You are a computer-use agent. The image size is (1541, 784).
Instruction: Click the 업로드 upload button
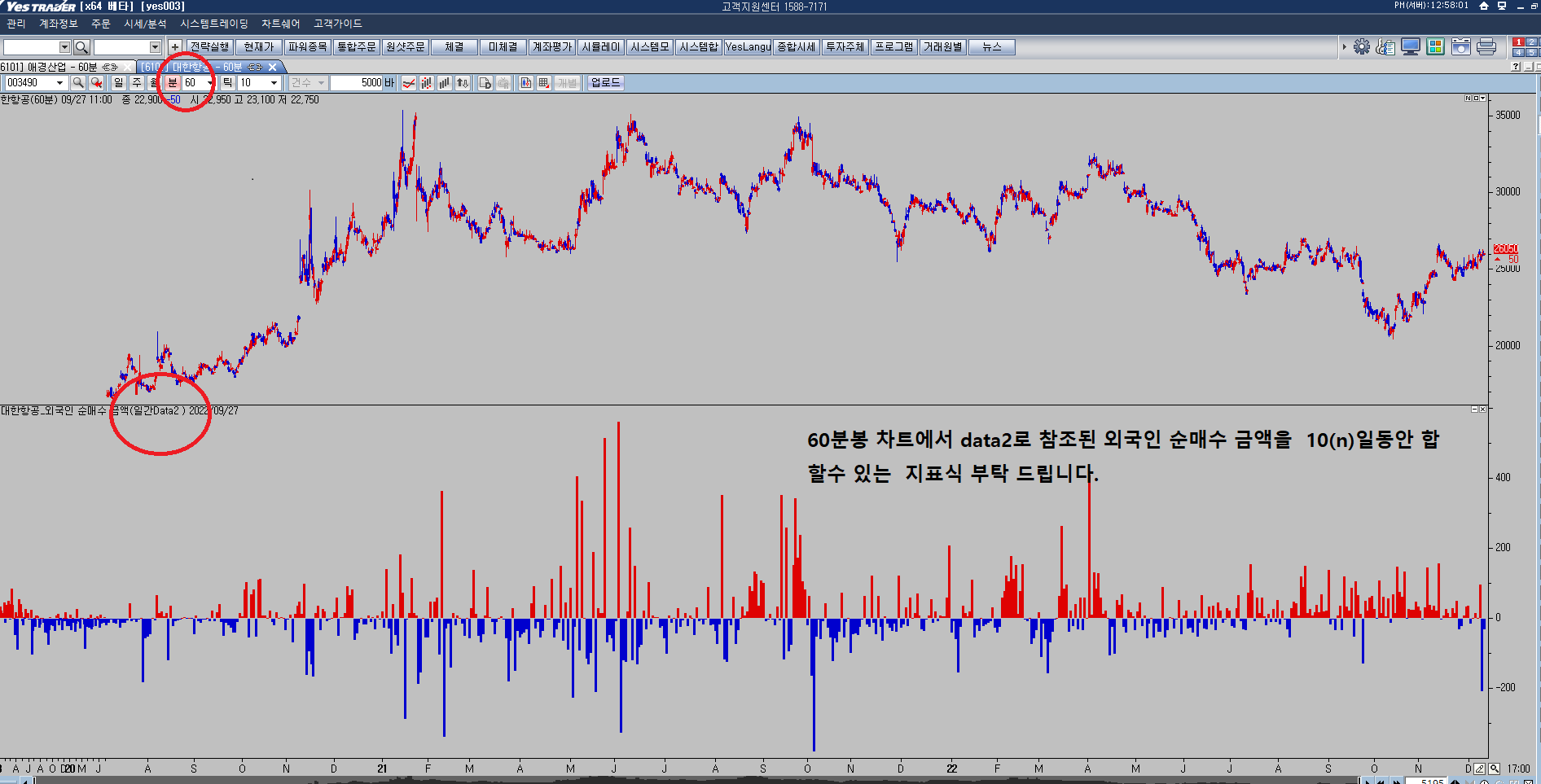coord(605,83)
